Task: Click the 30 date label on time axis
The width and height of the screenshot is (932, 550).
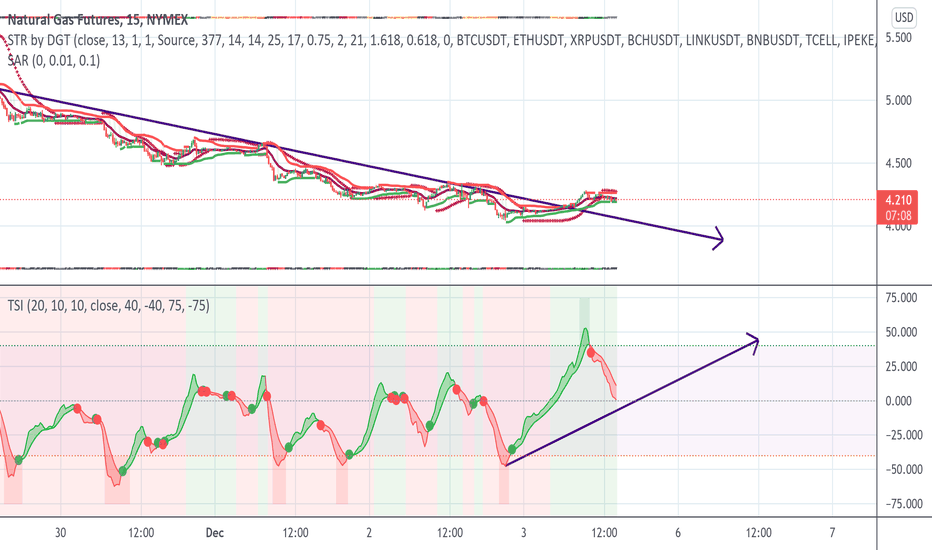Action: coord(61,533)
